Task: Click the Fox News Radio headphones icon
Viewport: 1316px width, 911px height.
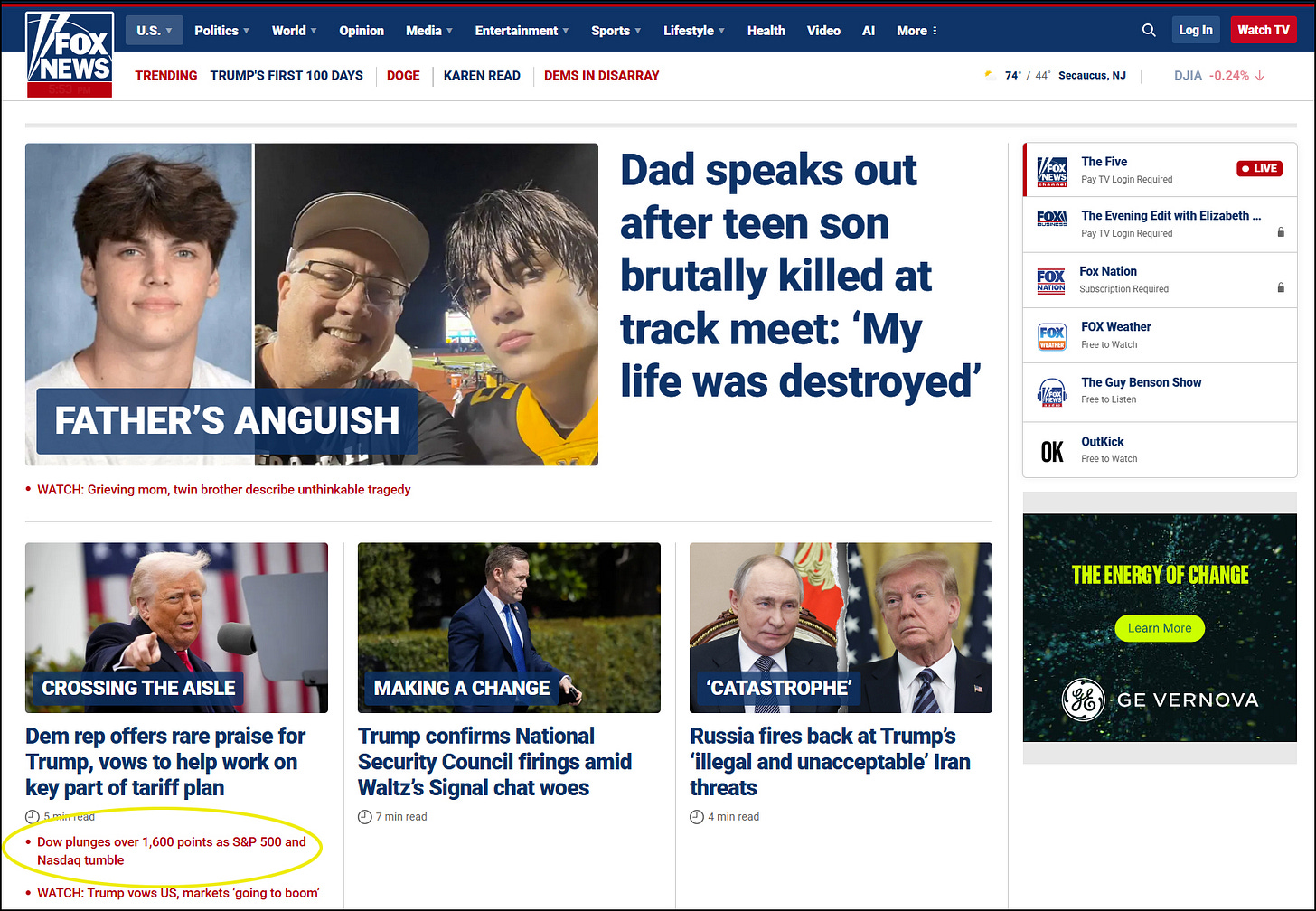Action: (x=1052, y=392)
